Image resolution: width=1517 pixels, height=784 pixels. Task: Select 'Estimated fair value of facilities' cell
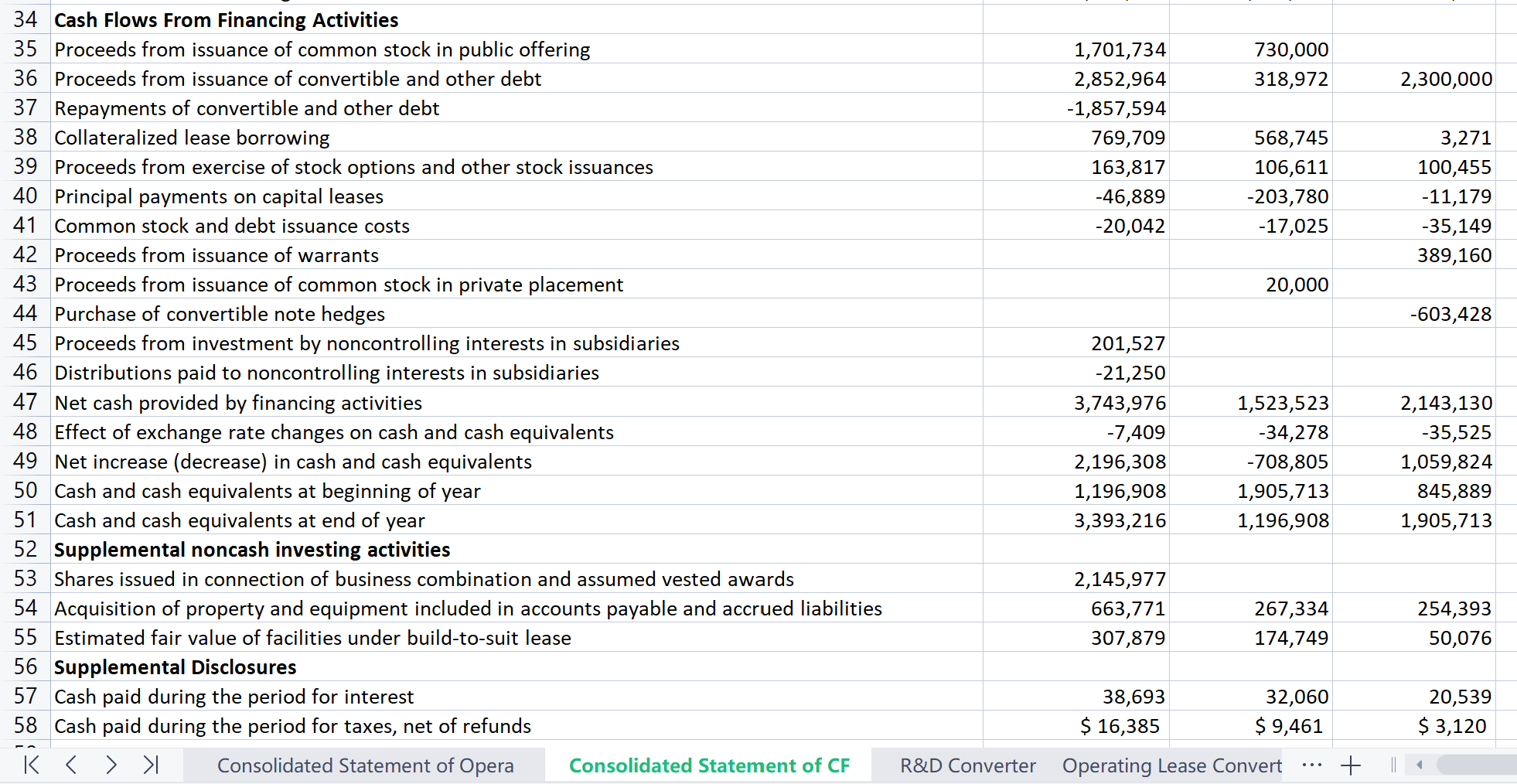point(516,637)
